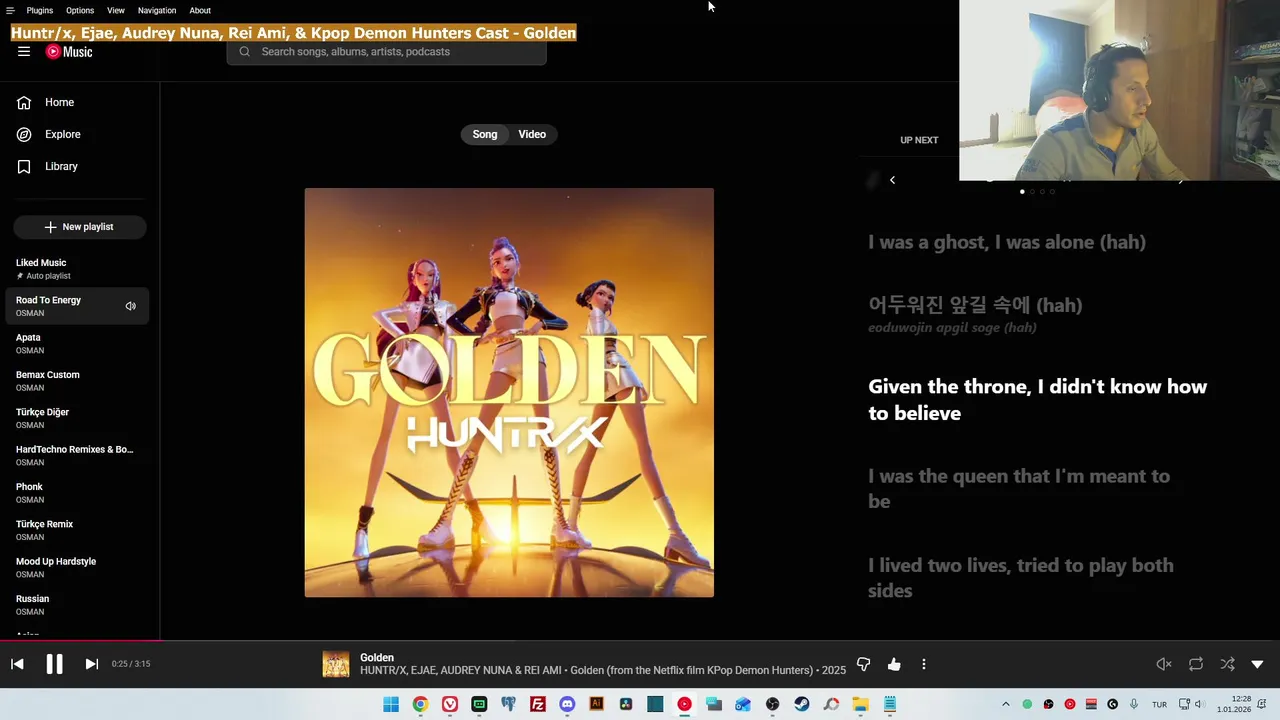
Task: Skip to the previous track
Action: [x=17, y=664]
